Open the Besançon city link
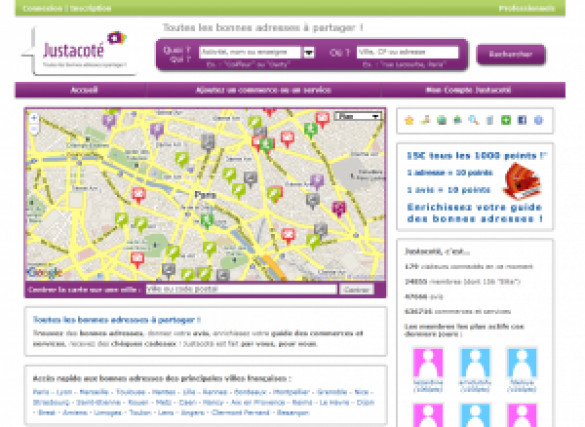 293,412
